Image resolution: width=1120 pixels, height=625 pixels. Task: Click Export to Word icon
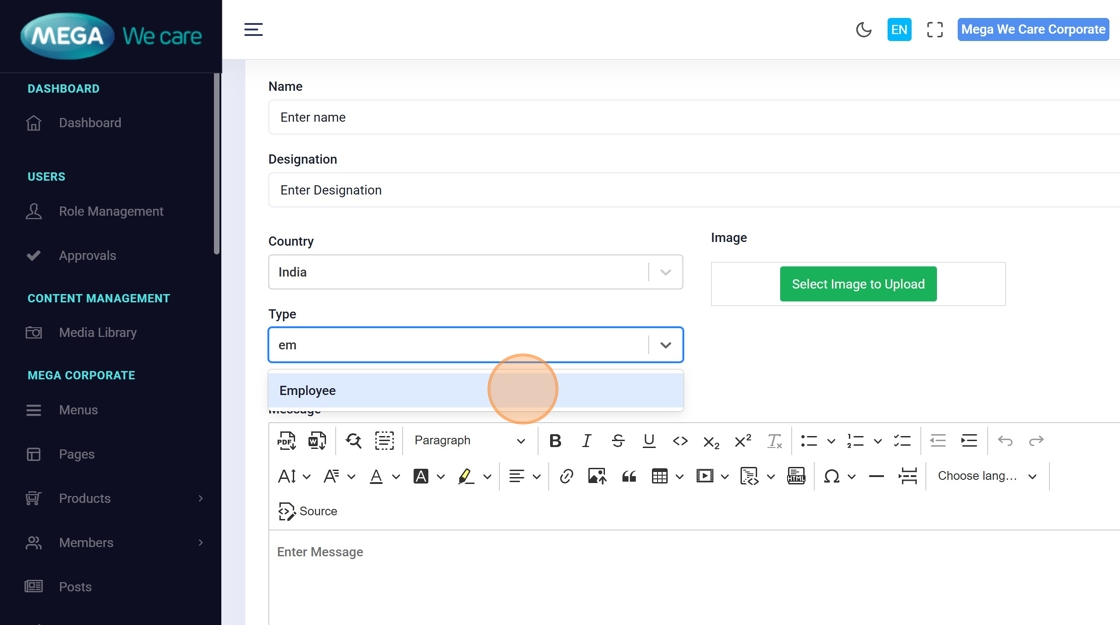click(x=317, y=441)
